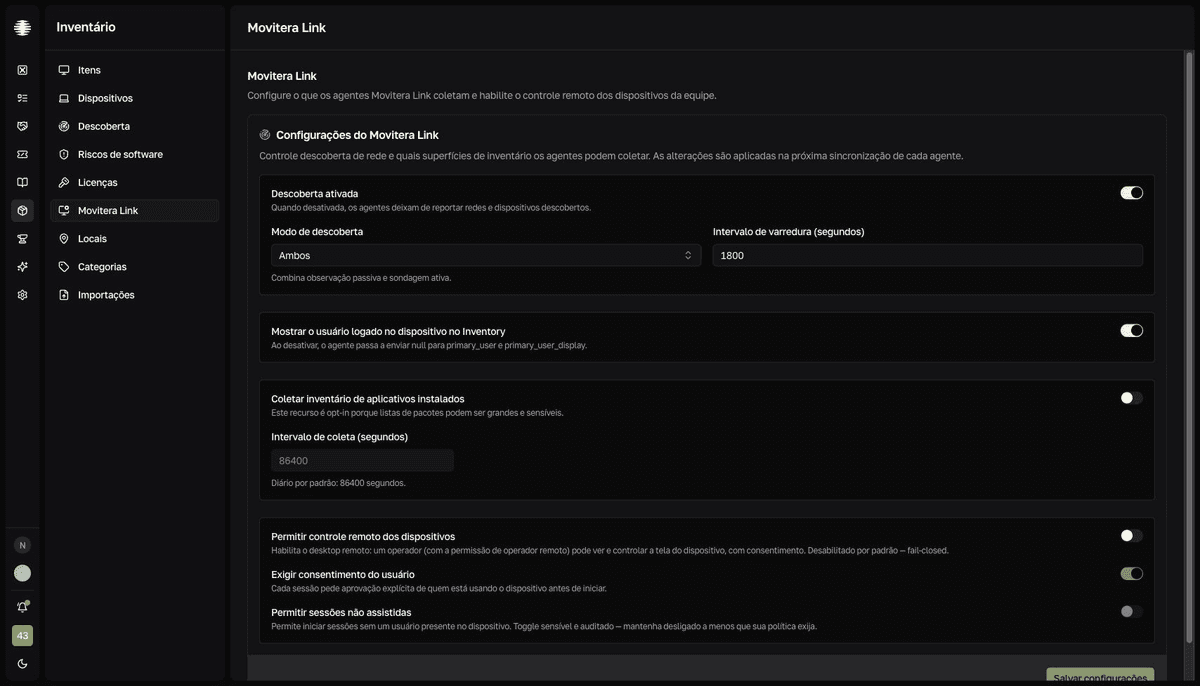The width and height of the screenshot is (1200, 686).
Task: Open the gear settings icon in the rail
Action: click(22, 295)
